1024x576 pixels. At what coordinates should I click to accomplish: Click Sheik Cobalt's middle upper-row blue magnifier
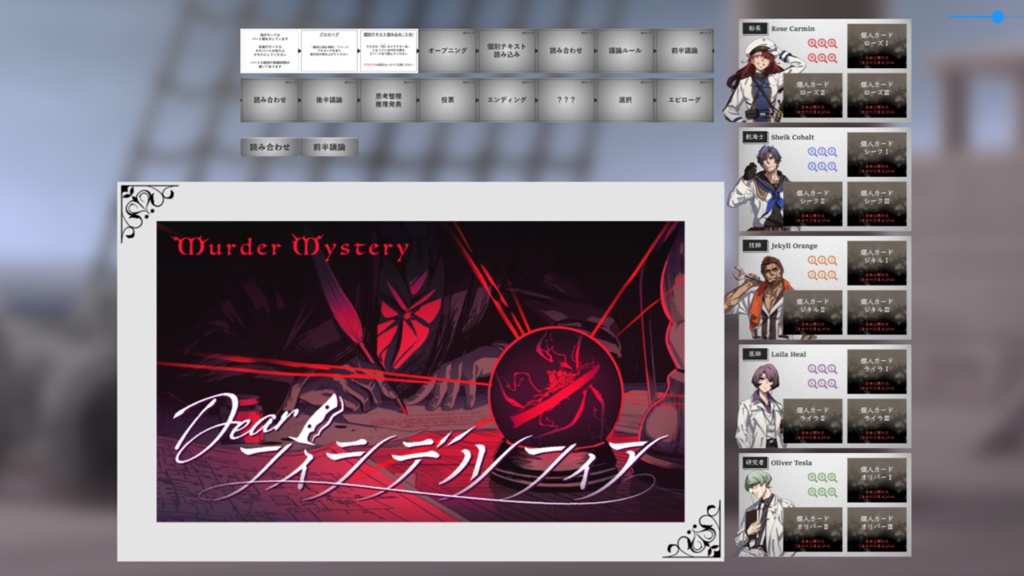point(822,152)
